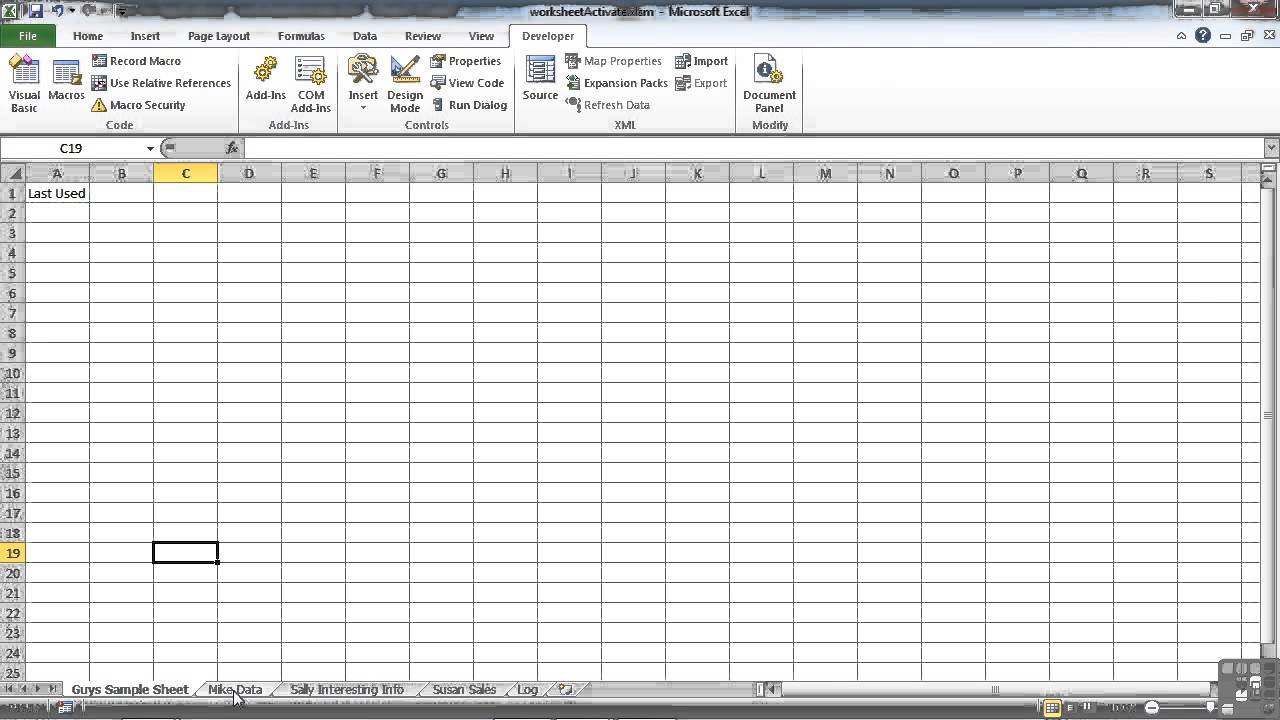This screenshot has height=720, width=1280.
Task: Open the Sally Interesting Info sheet
Action: coord(347,689)
